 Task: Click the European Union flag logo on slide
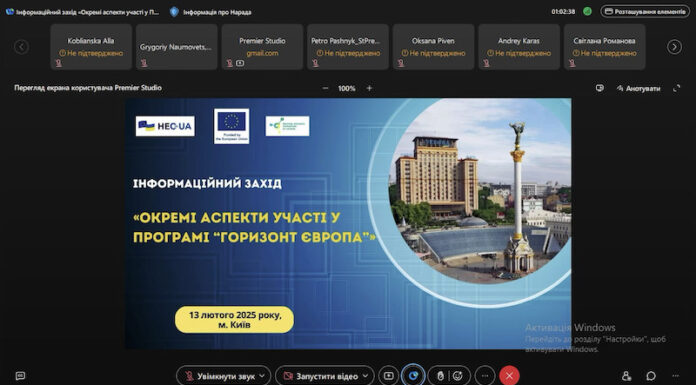pos(231,126)
